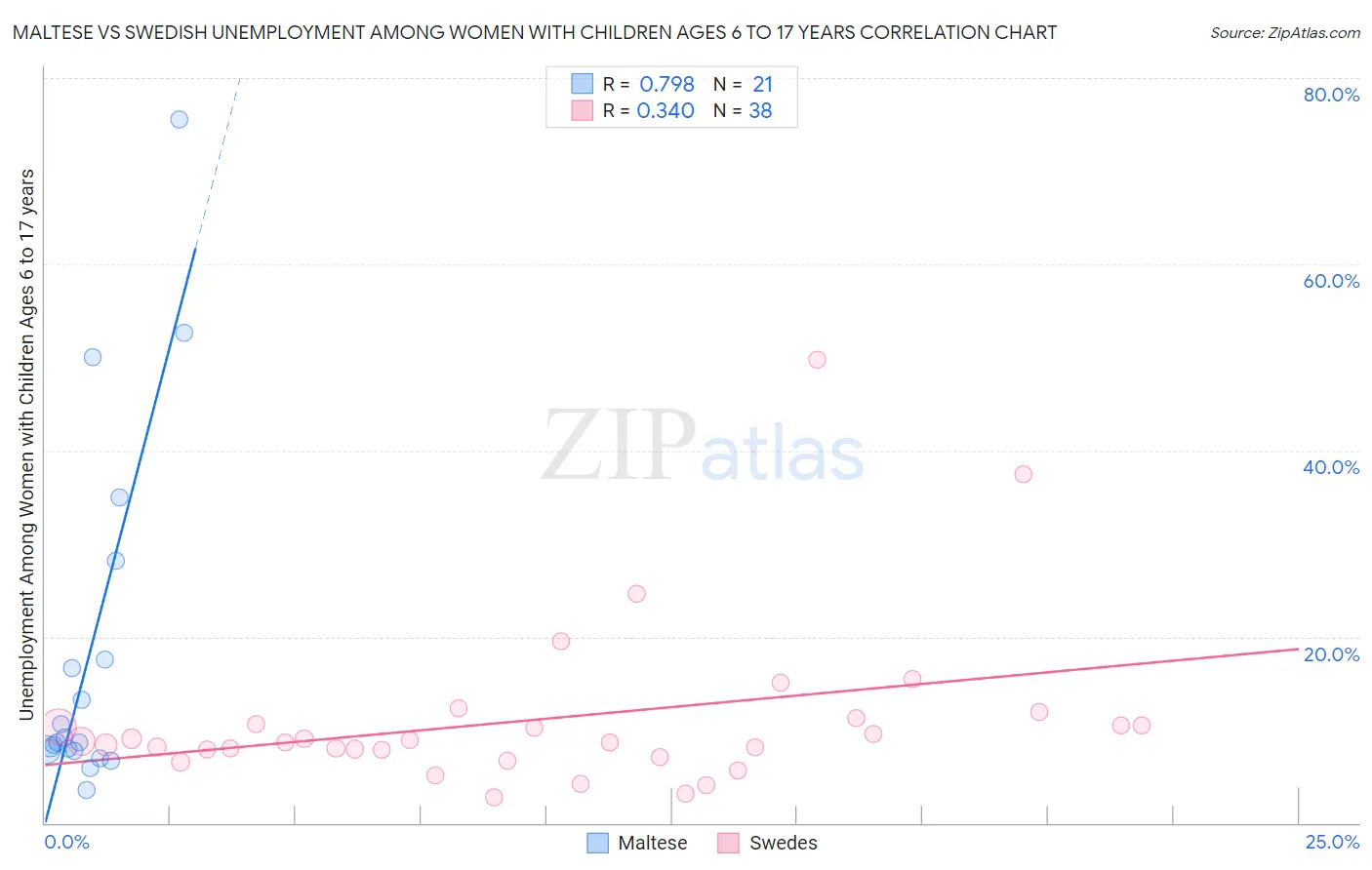Image resolution: width=1372 pixels, height=870 pixels.
Task: Open the ZipAtlas.com source link
Action: tap(1285, 33)
